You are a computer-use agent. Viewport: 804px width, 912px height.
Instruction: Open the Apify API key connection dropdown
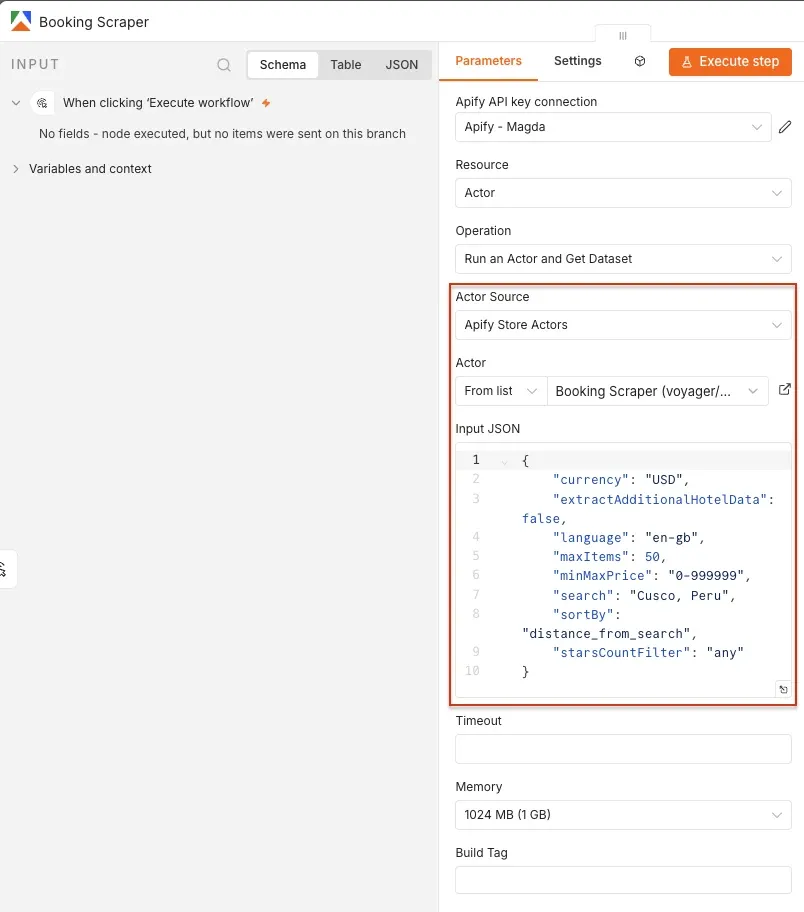[x=613, y=127]
